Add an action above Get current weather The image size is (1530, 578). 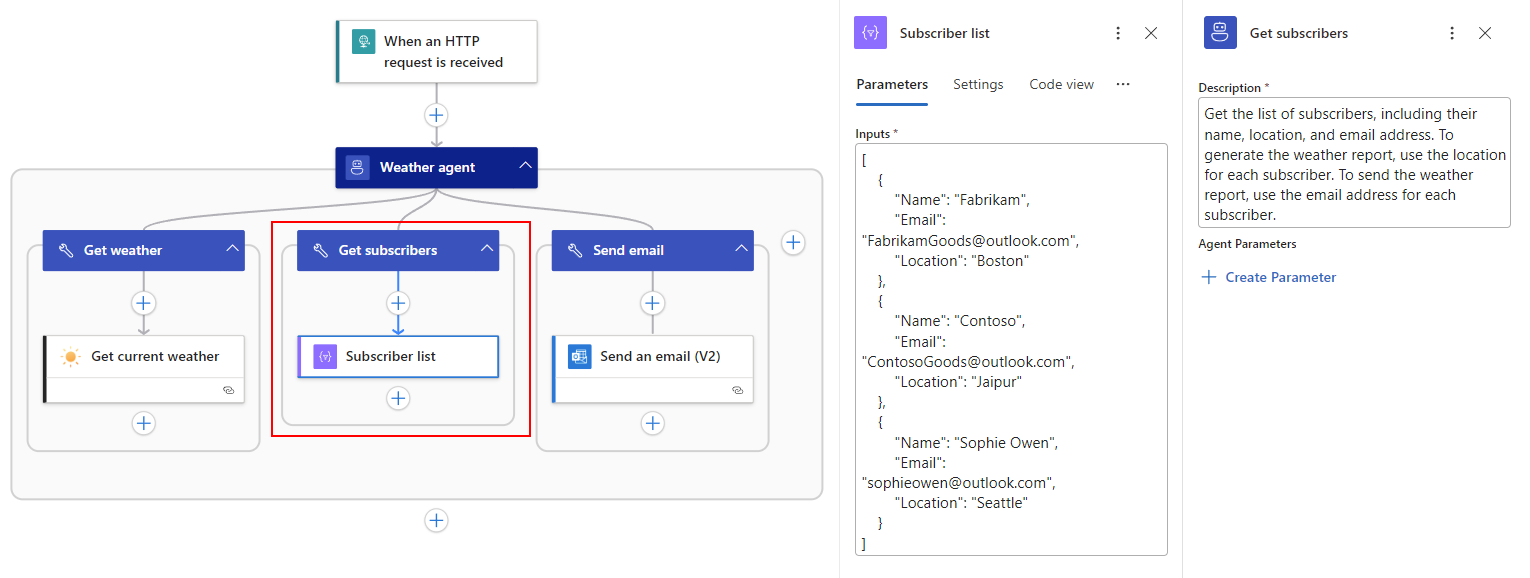(x=144, y=303)
